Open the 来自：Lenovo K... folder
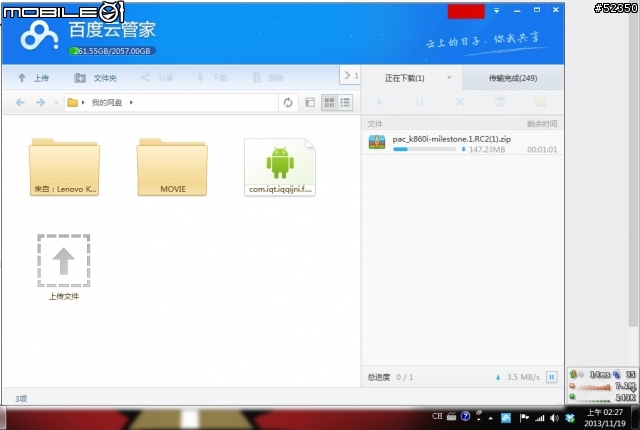The width and height of the screenshot is (640, 430). pos(64,167)
